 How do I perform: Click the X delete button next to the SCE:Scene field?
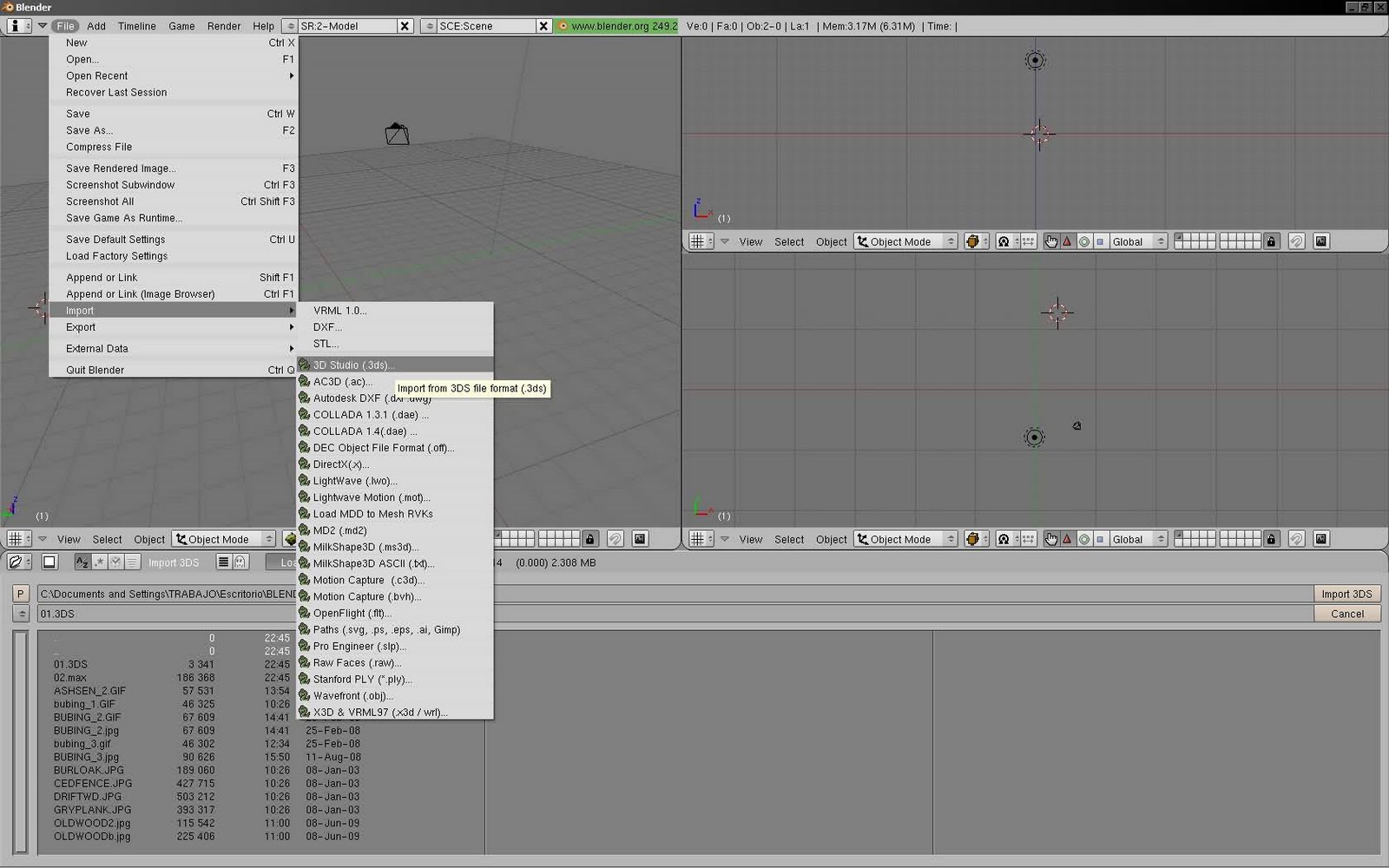(543, 26)
